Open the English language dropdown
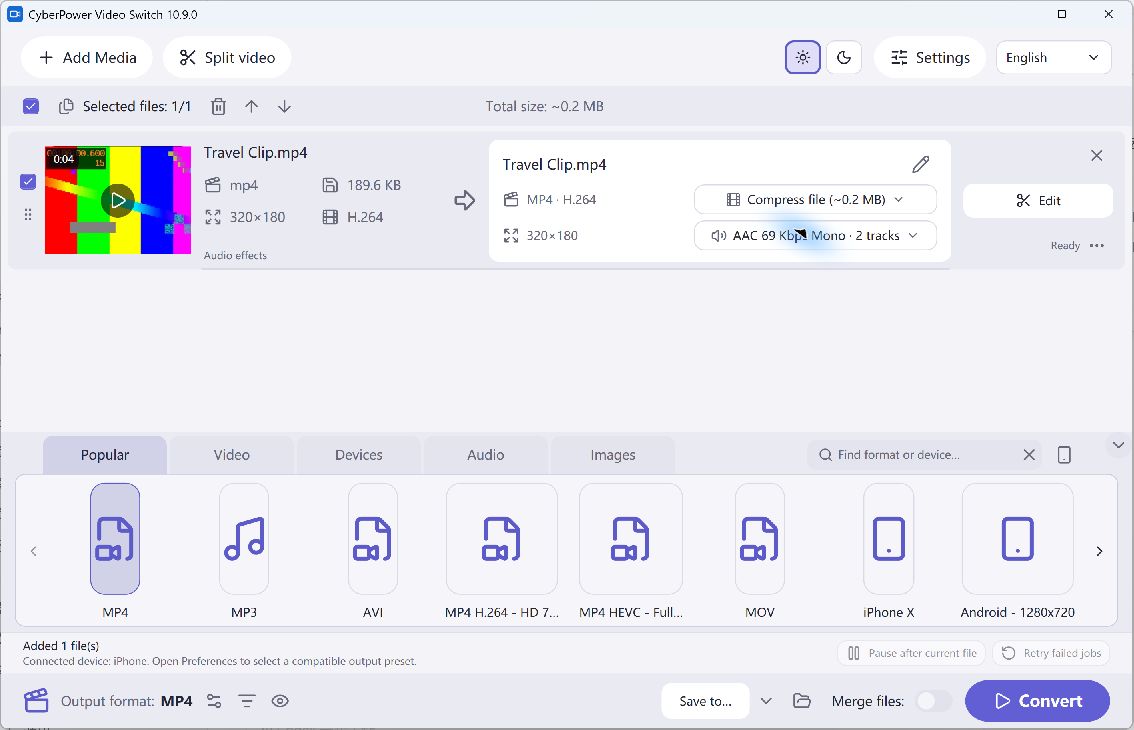The image size is (1134, 730). (1053, 58)
